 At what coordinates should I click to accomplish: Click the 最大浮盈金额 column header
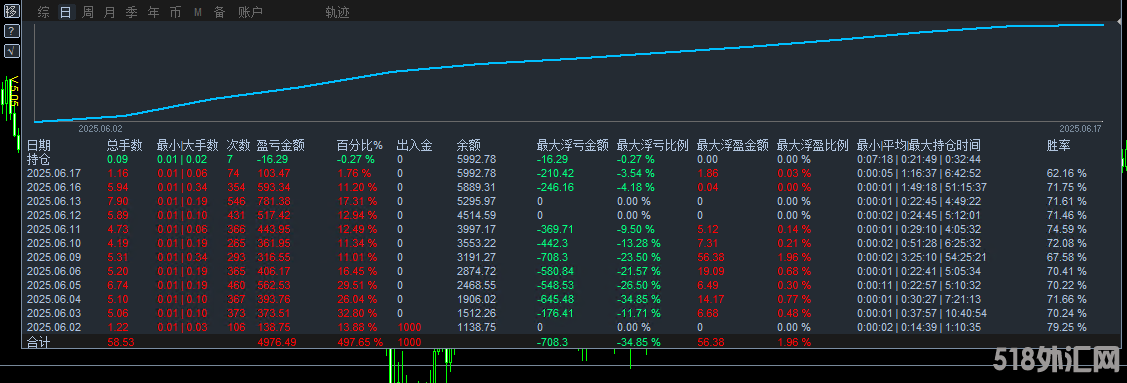(732, 145)
